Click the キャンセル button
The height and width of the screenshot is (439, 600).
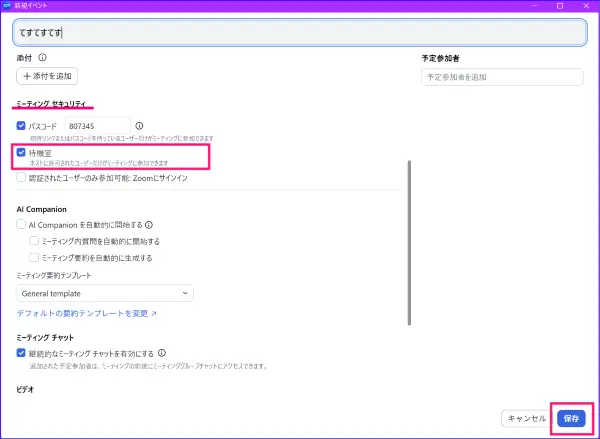(x=526, y=418)
